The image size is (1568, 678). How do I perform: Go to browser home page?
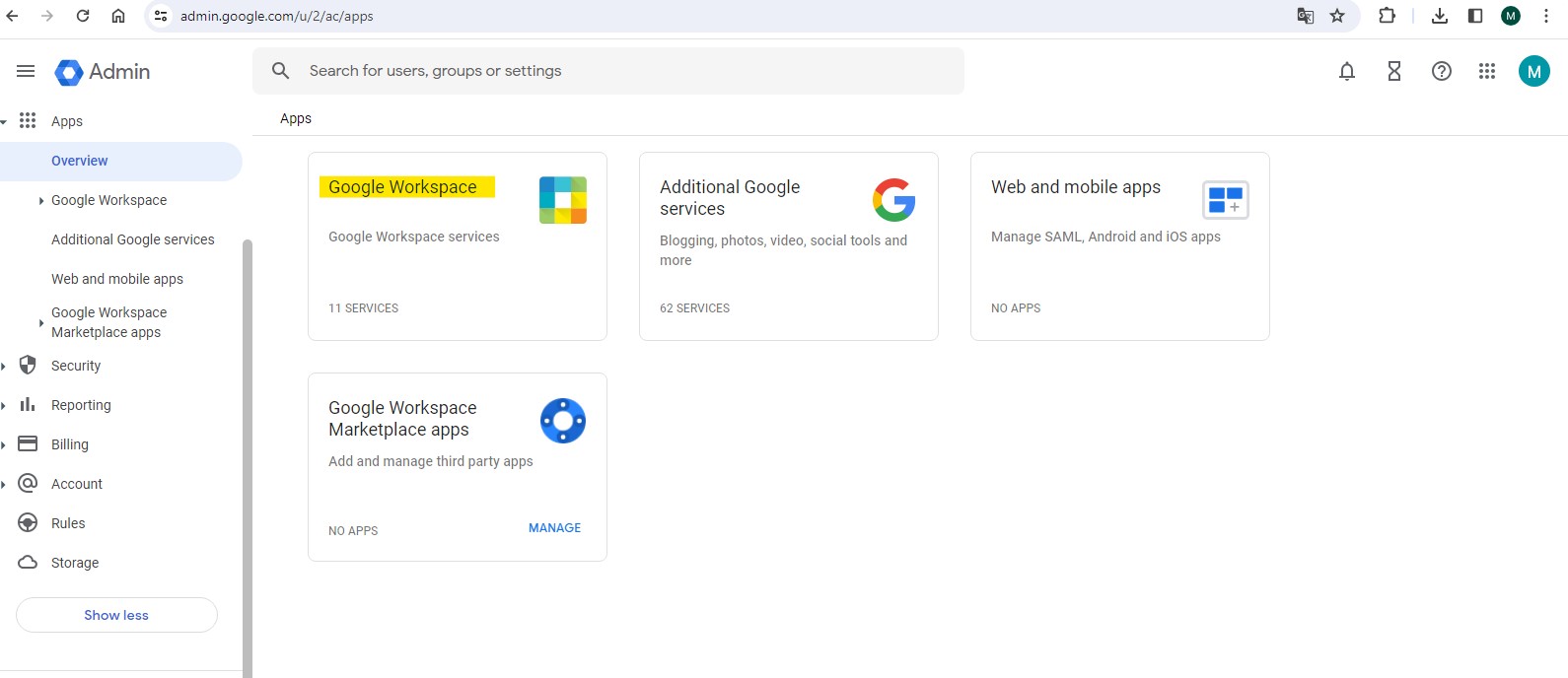[118, 16]
